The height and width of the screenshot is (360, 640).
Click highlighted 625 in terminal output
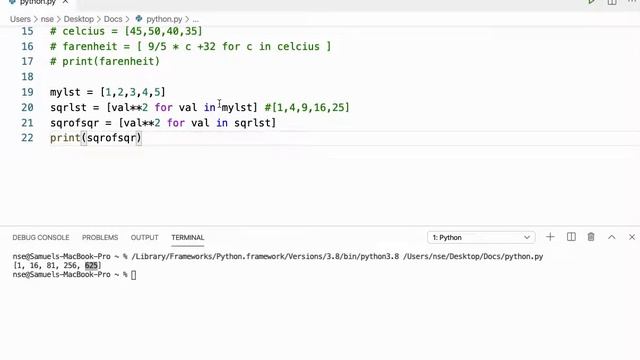91,266
